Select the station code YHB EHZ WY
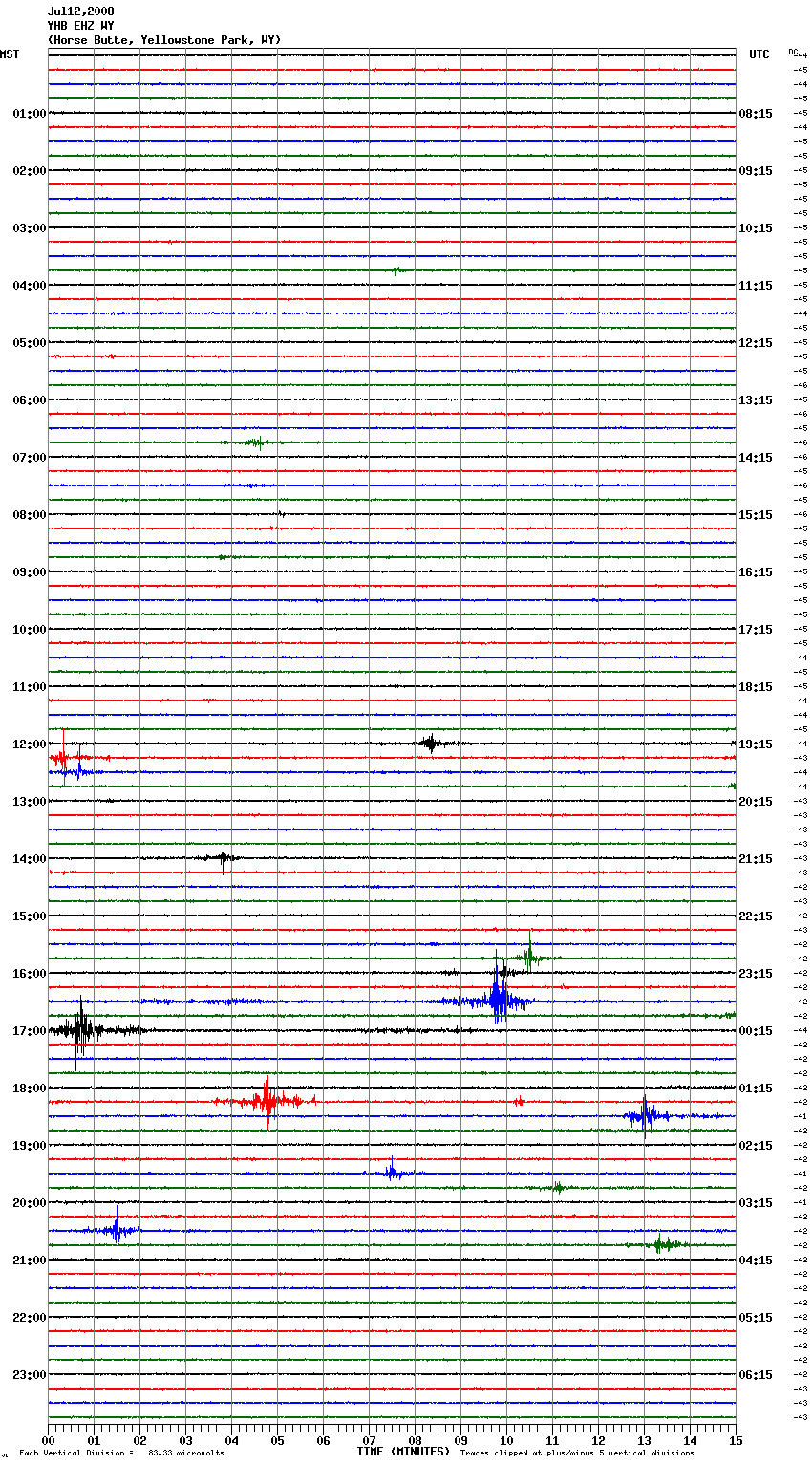 [x=81, y=26]
